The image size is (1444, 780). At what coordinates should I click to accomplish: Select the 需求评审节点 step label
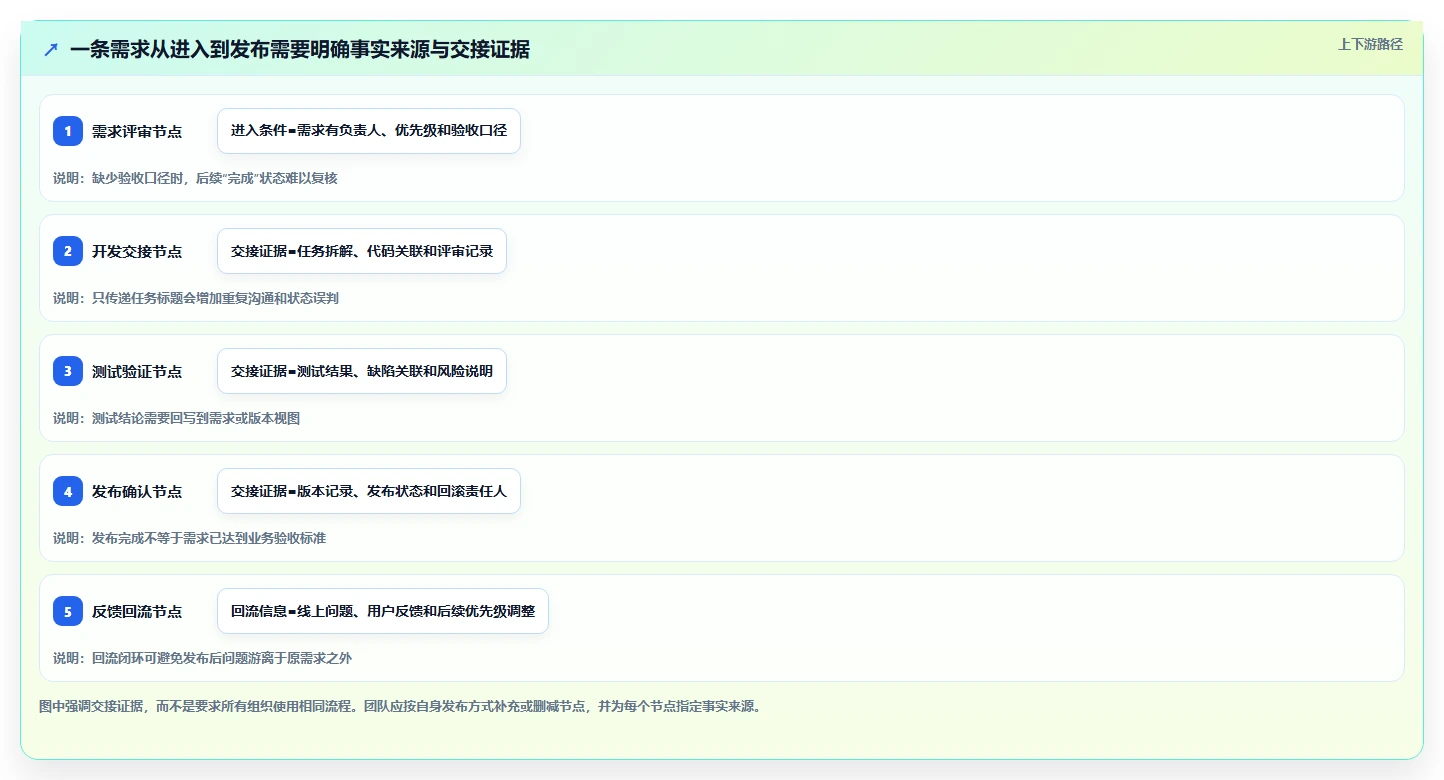click(x=137, y=131)
